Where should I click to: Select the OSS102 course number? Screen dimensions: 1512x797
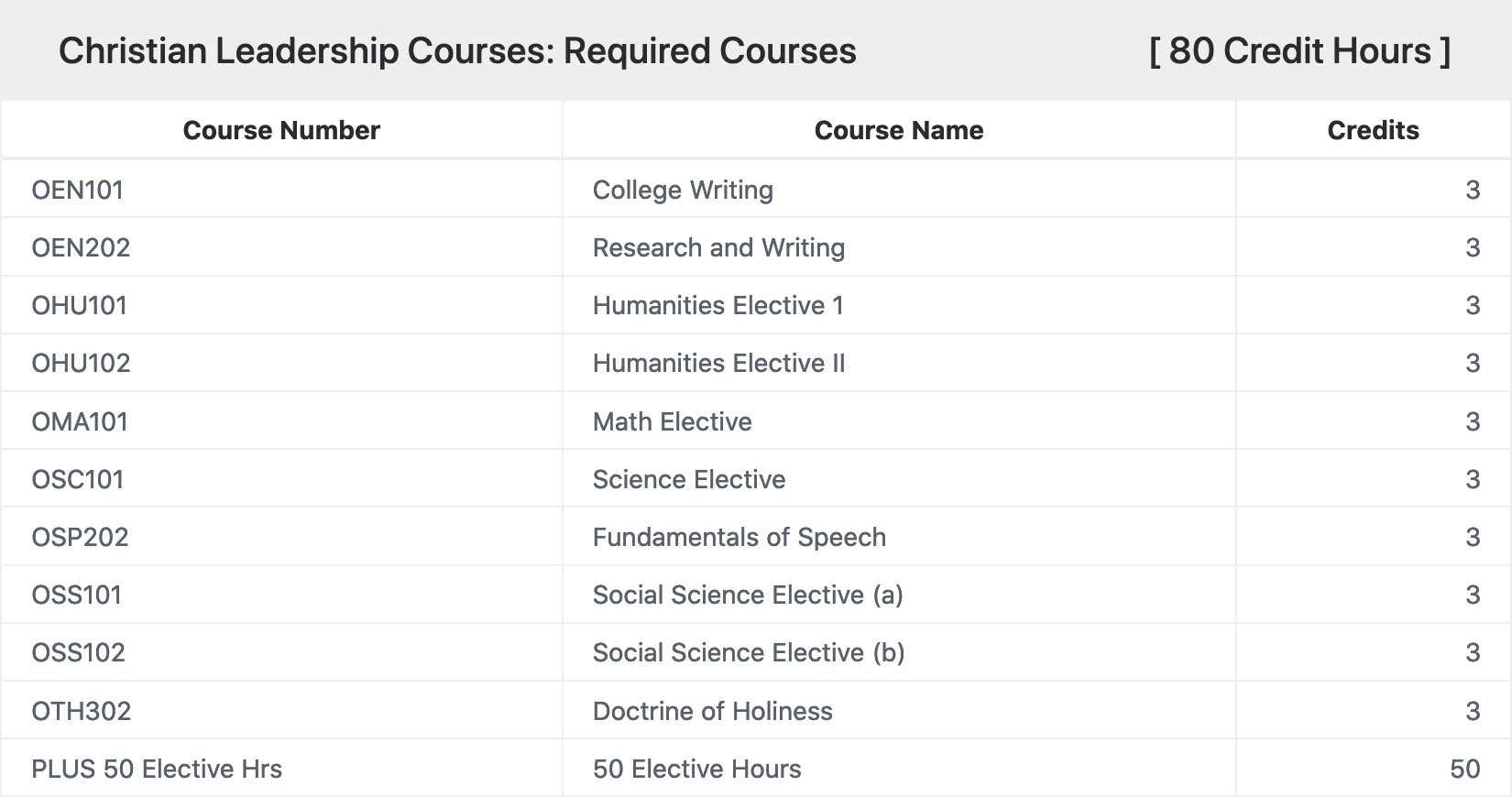[78, 652]
